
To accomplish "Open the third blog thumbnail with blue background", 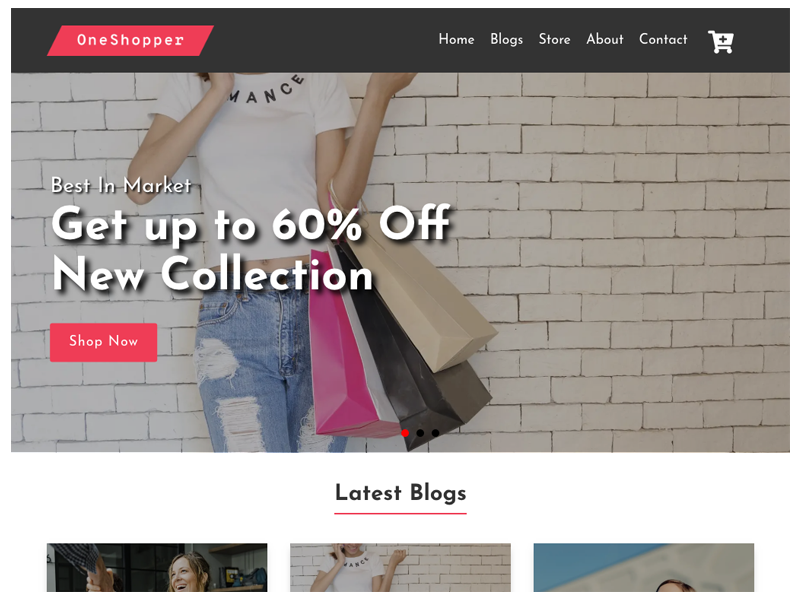I will pyautogui.click(x=643, y=567).
